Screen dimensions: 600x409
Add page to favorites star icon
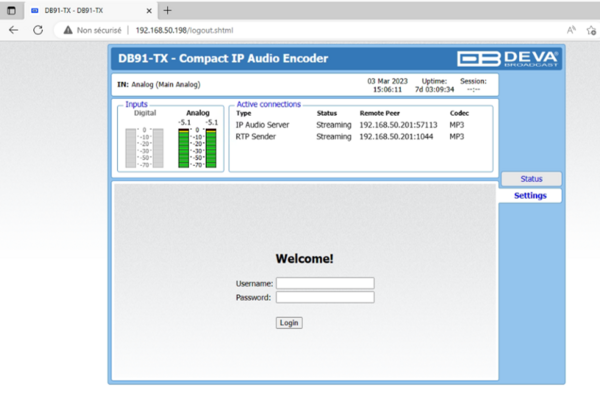[x=591, y=30]
